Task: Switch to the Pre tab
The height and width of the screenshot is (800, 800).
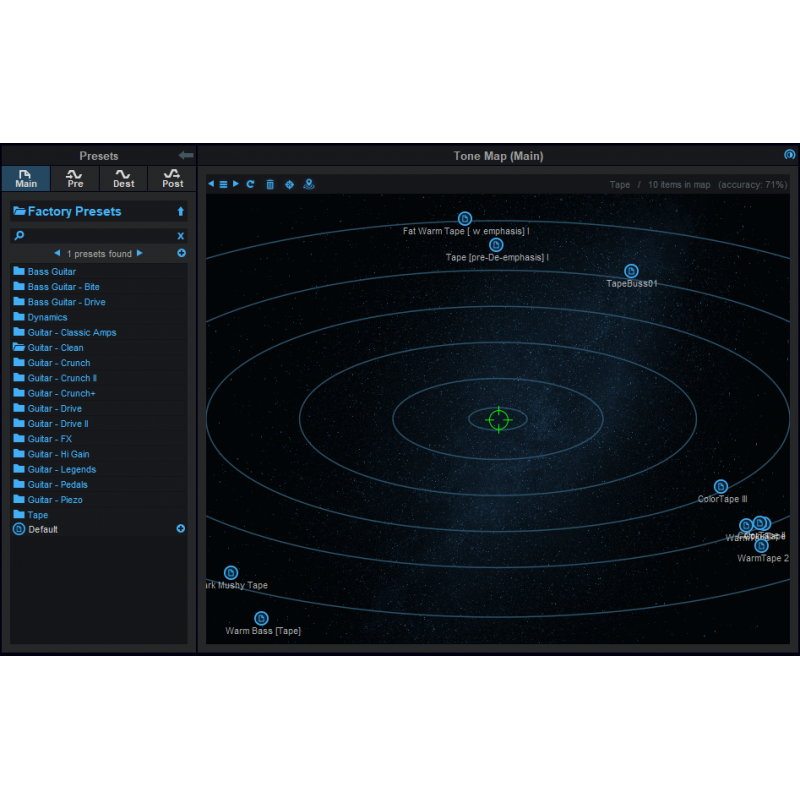Action: 75,178
